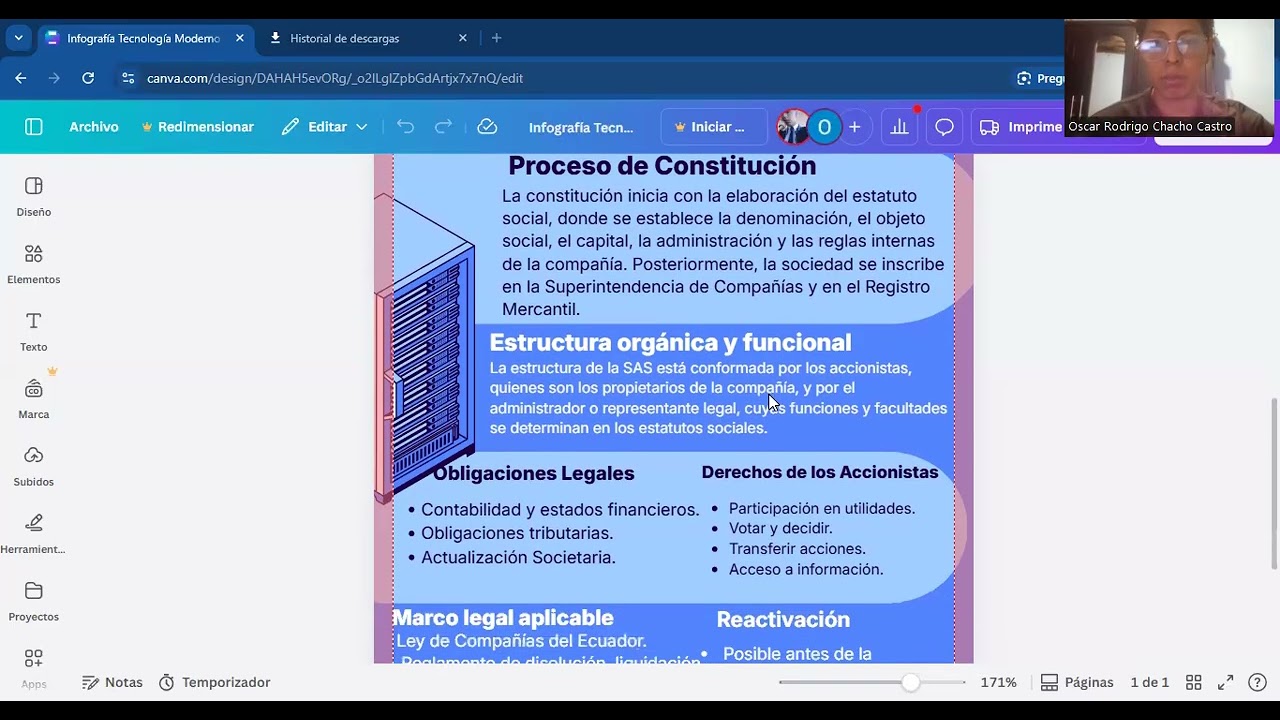The width and height of the screenshot is (1280, 720).
Task: Open the 171% zoom level menu
Action: coord(998,682)
